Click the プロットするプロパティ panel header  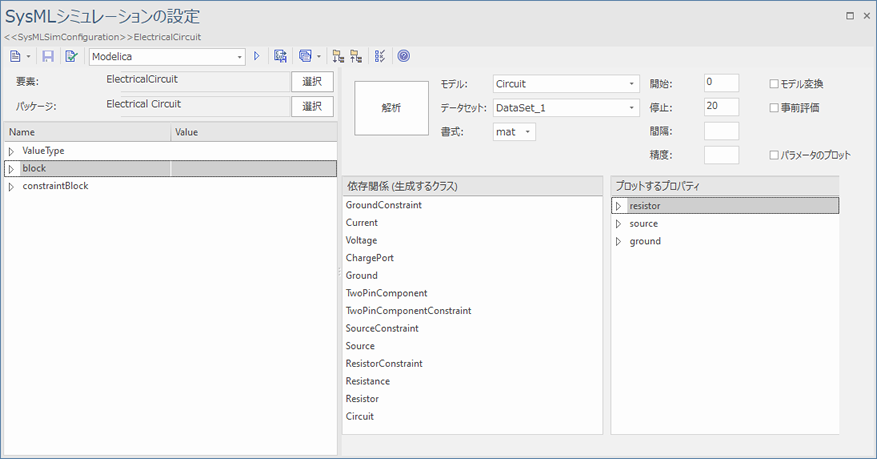[x=725, y=186]
